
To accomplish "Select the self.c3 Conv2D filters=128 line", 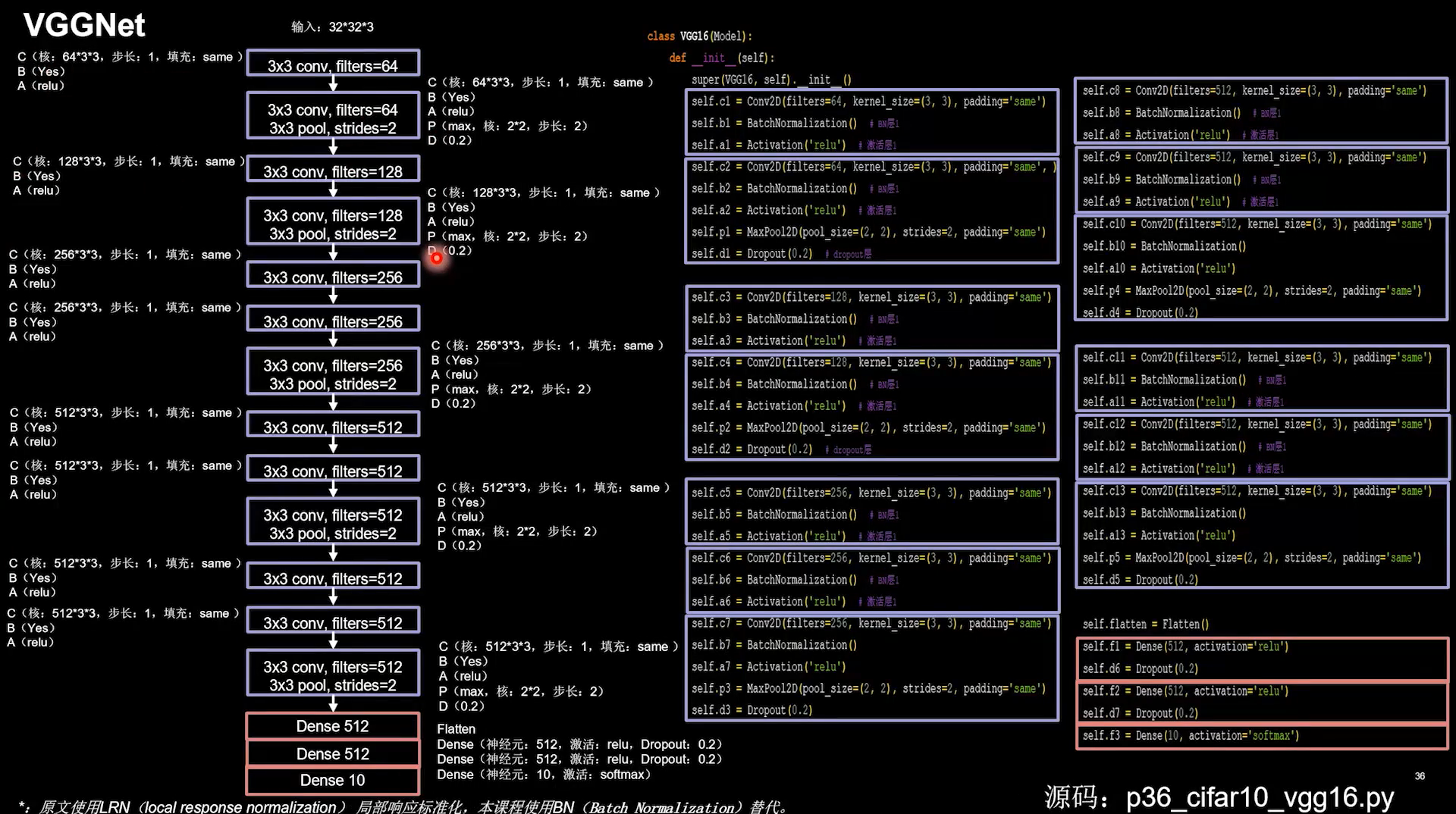I will pos(871,297).
